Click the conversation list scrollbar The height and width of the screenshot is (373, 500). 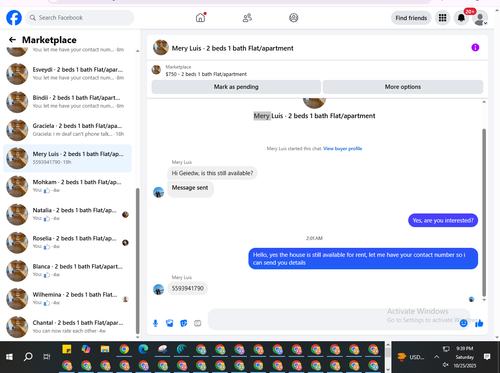[138, 261]
